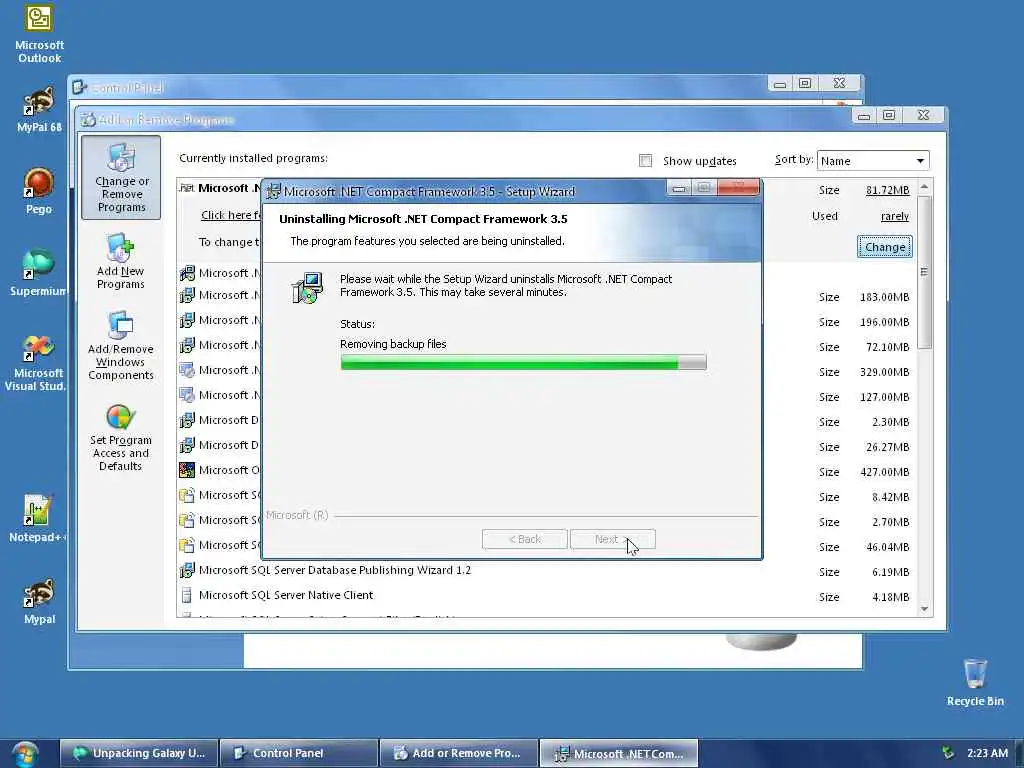Select icon of 183.00MB Microsoft program row
1024x768 pixels.
(187, 296)
